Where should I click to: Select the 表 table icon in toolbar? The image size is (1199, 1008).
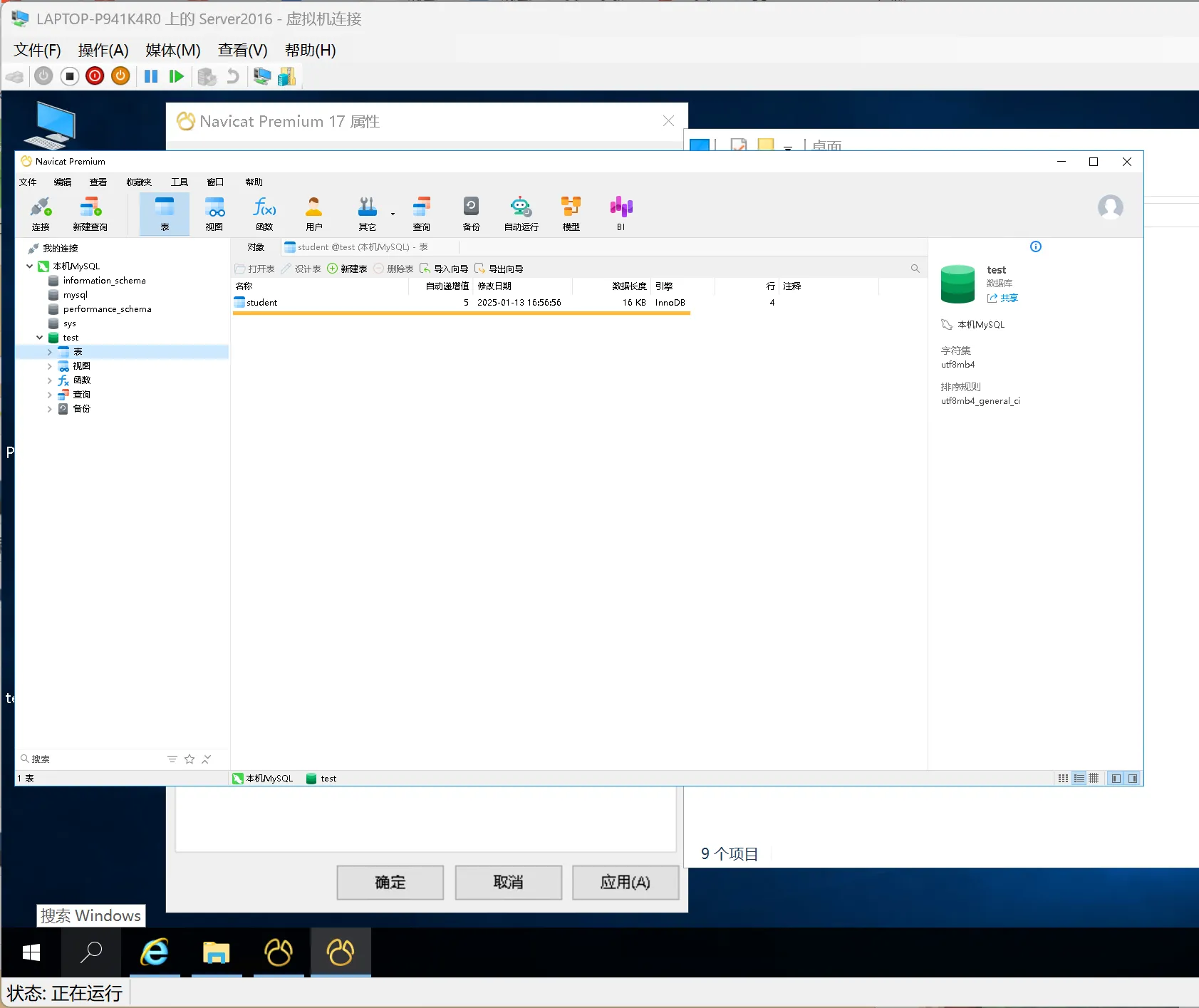(x=165, y=214)
